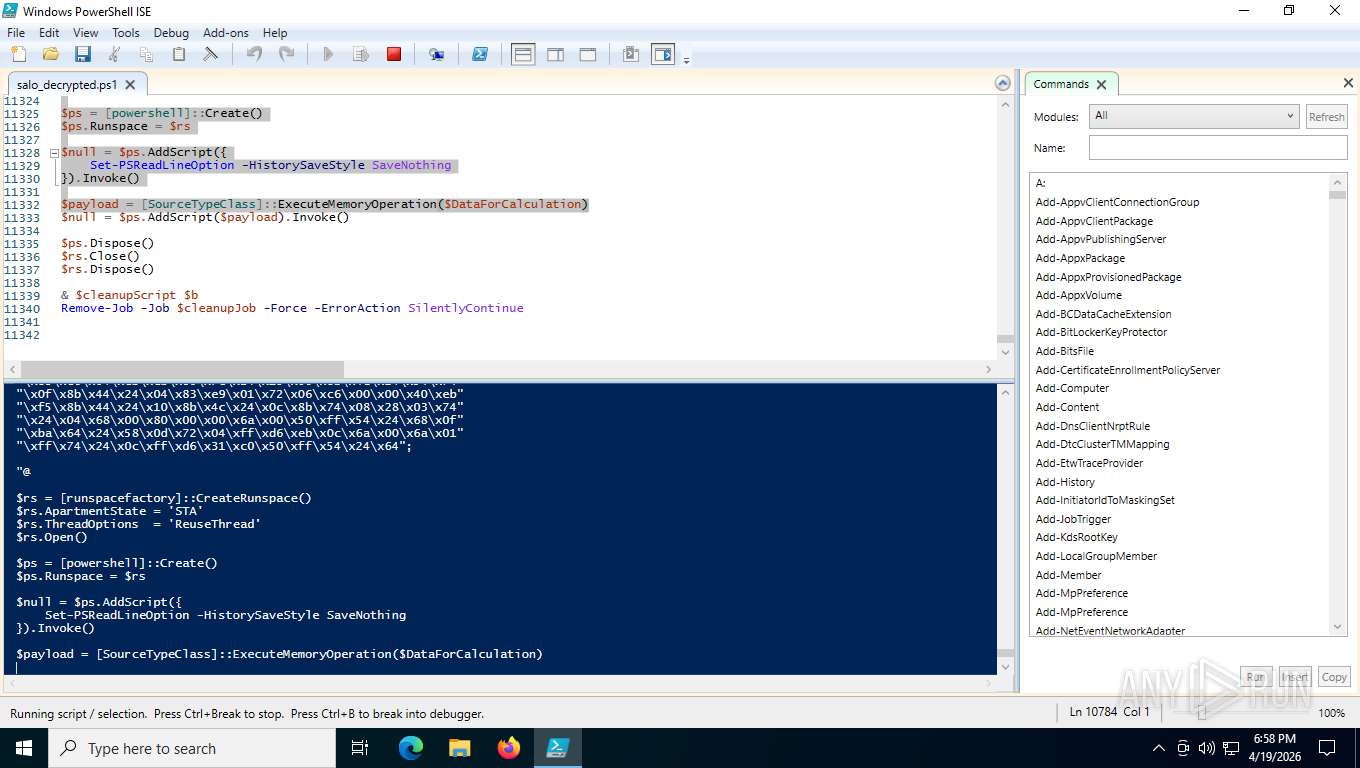Show script pane on the right layout icon
The width and height of the screenshot is (1360, 768).
coord(555,54)
